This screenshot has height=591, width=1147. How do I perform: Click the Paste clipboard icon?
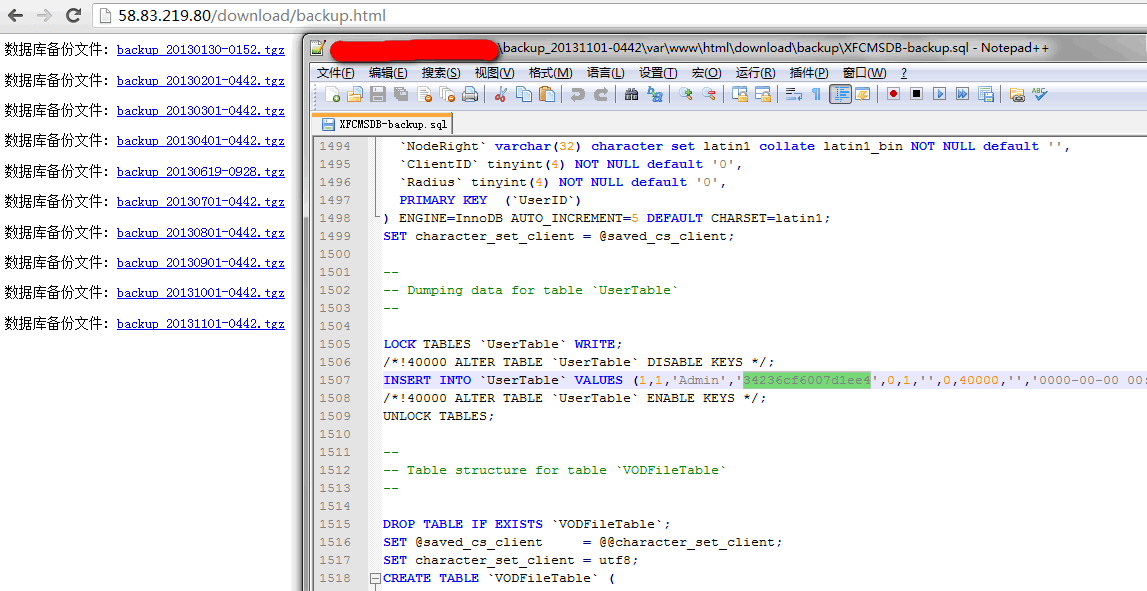(x=546, y=94)
